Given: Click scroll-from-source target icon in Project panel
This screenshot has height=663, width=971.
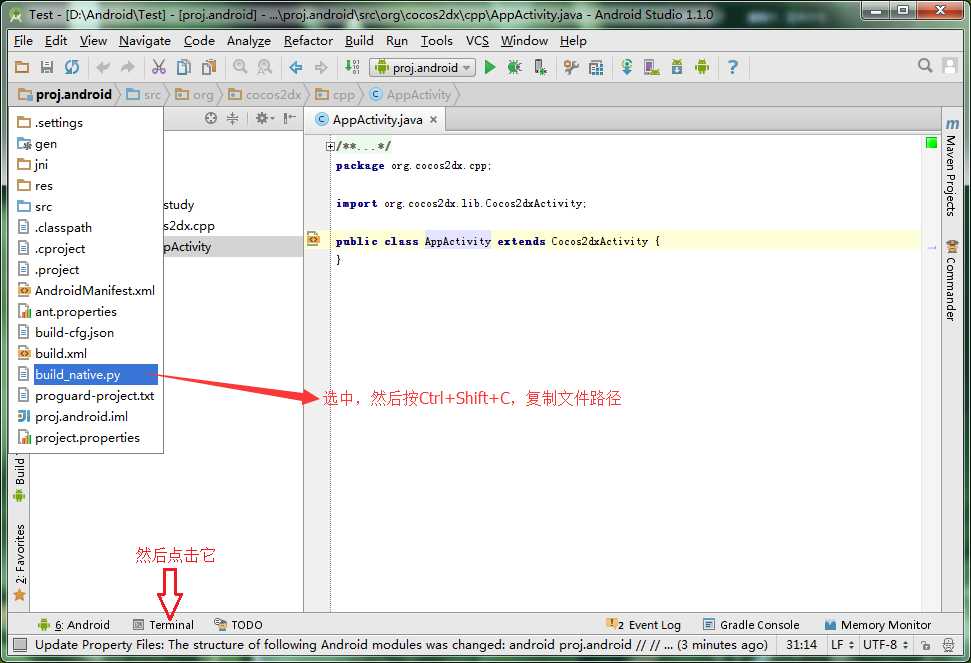Looking at the screenshot, I should [211, 118].
